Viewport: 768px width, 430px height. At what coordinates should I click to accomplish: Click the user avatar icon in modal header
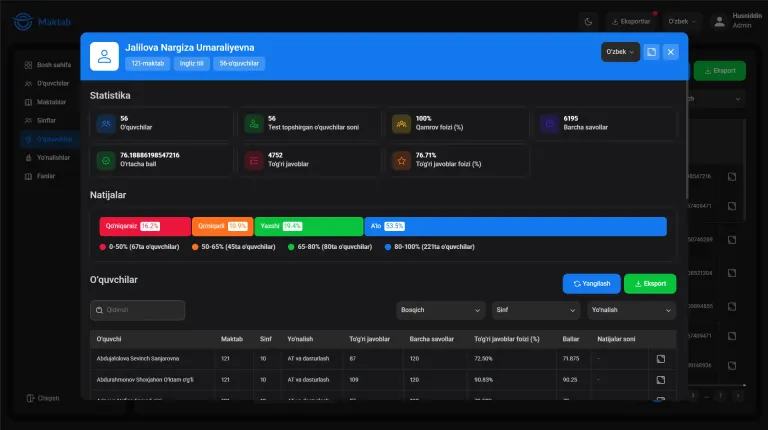coord(104,56)
